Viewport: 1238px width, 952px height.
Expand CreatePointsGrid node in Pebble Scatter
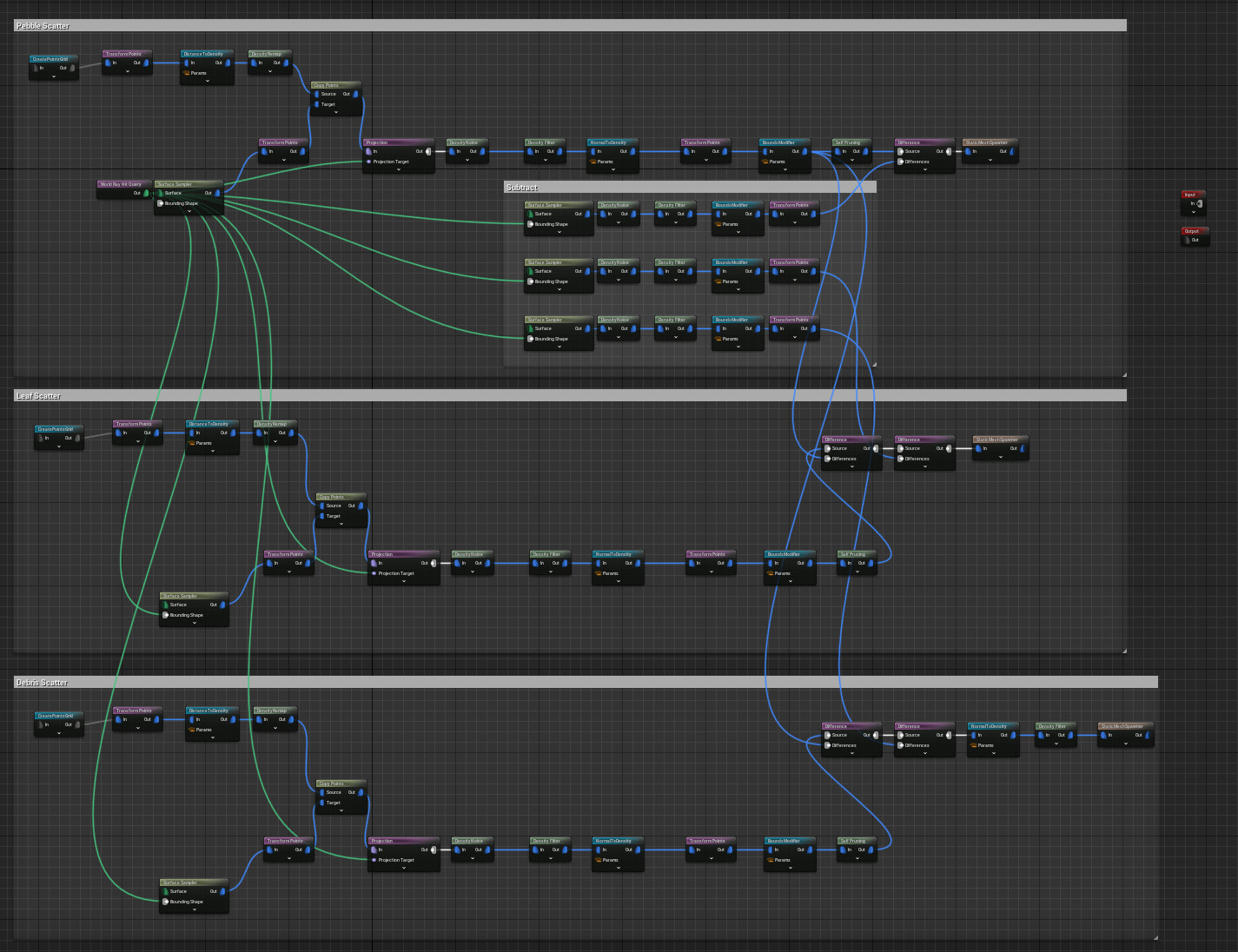(54, 76)
